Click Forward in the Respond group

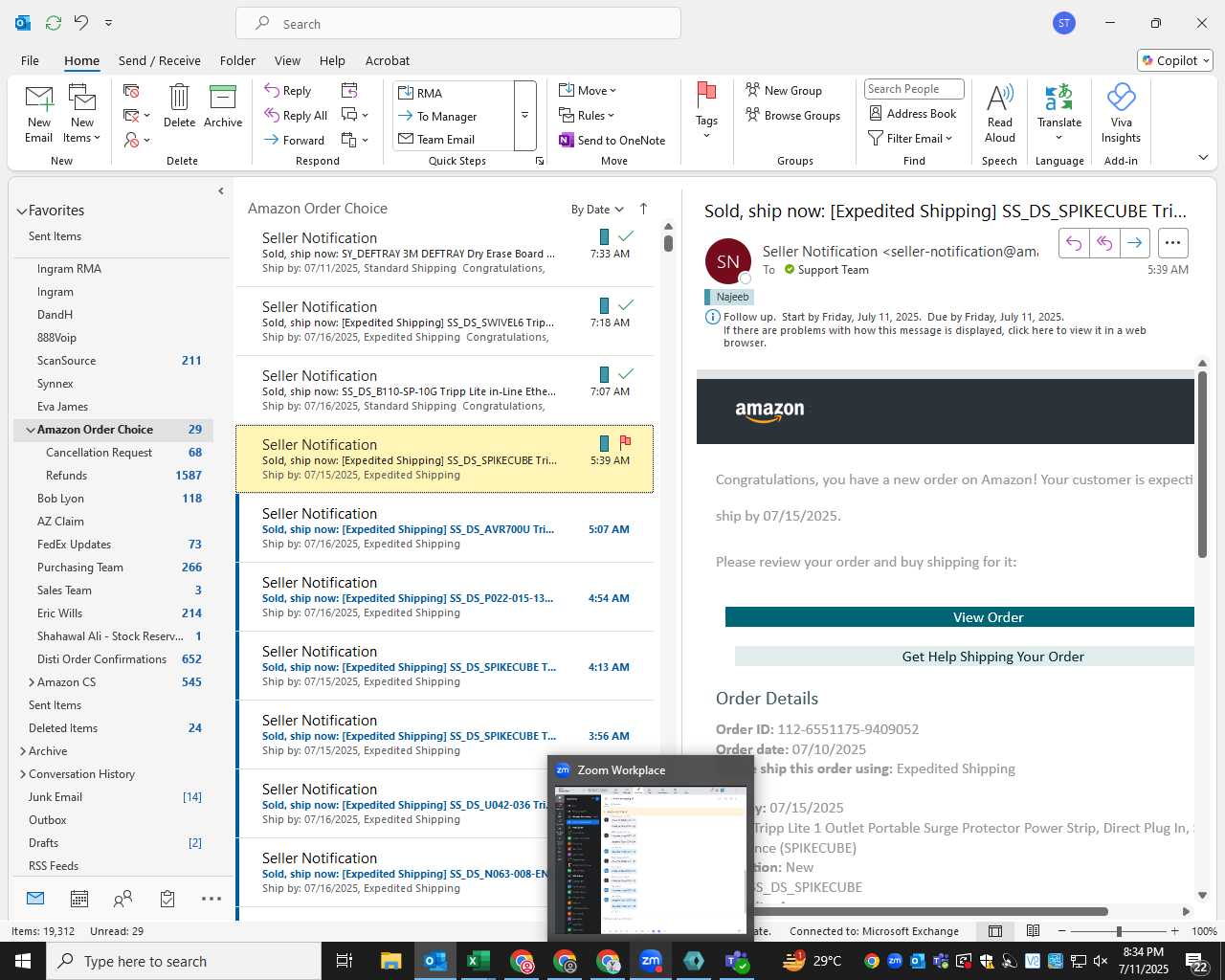295,140
